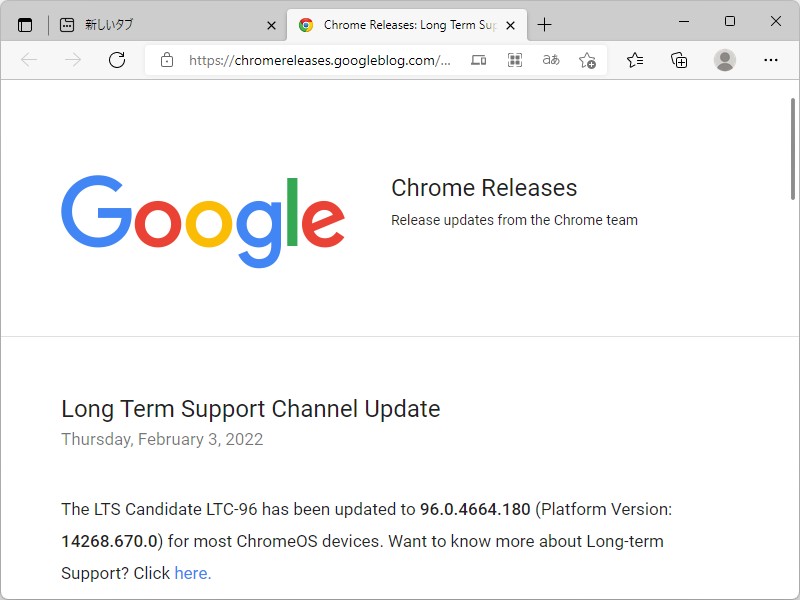Open the 'Long Term Support Channel Update' post
800x600 pixels.
[250, 409]
